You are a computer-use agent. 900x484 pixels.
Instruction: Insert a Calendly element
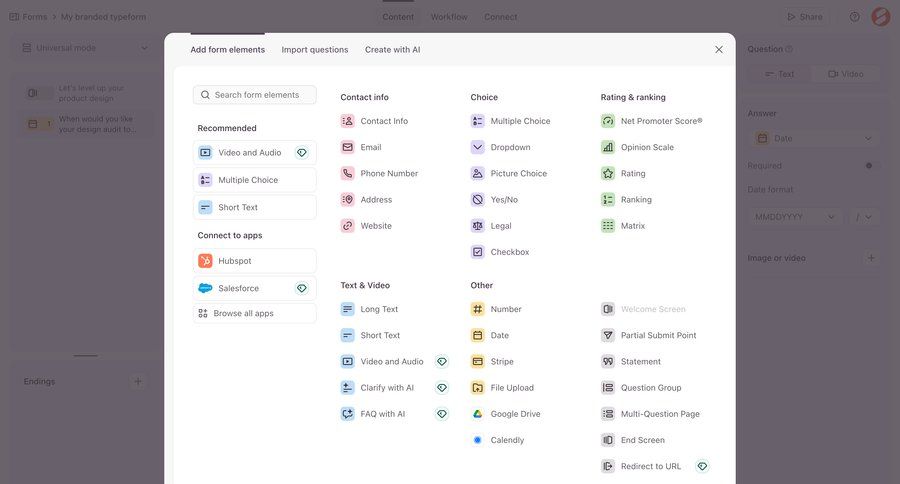pyautogui.click(x=497, y=440)
